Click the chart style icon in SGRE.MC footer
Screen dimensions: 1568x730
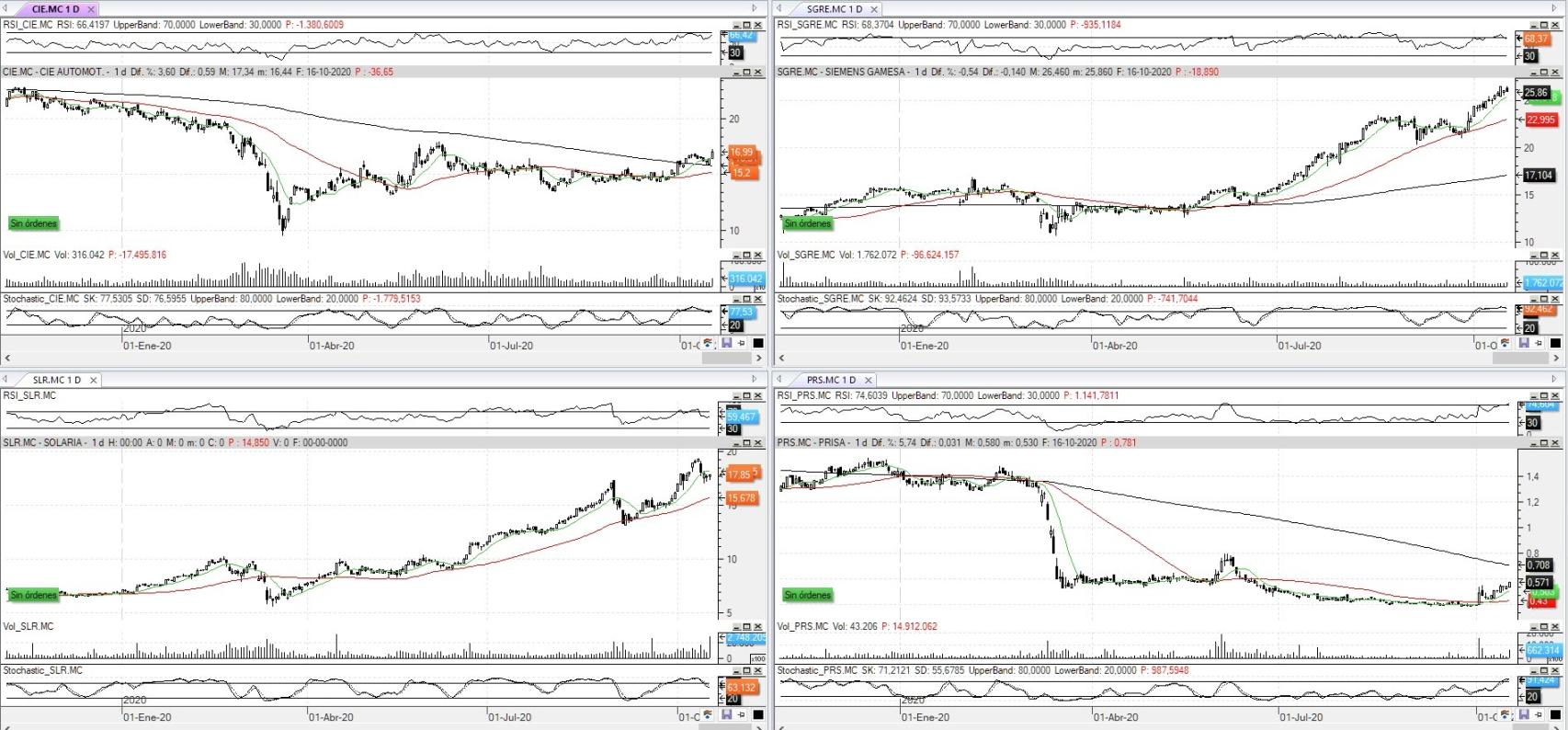(x=1506, y=343)
